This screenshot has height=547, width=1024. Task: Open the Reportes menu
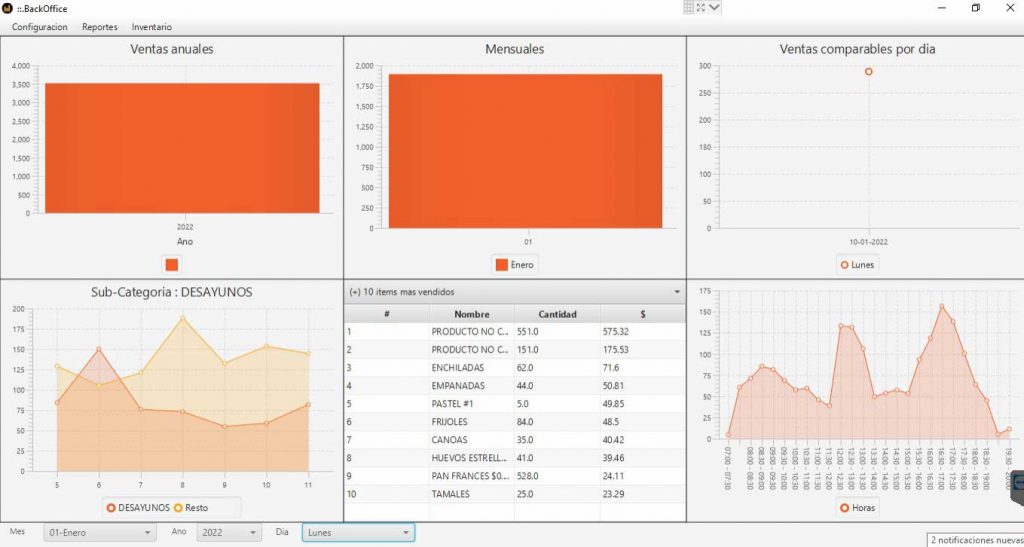99,27
